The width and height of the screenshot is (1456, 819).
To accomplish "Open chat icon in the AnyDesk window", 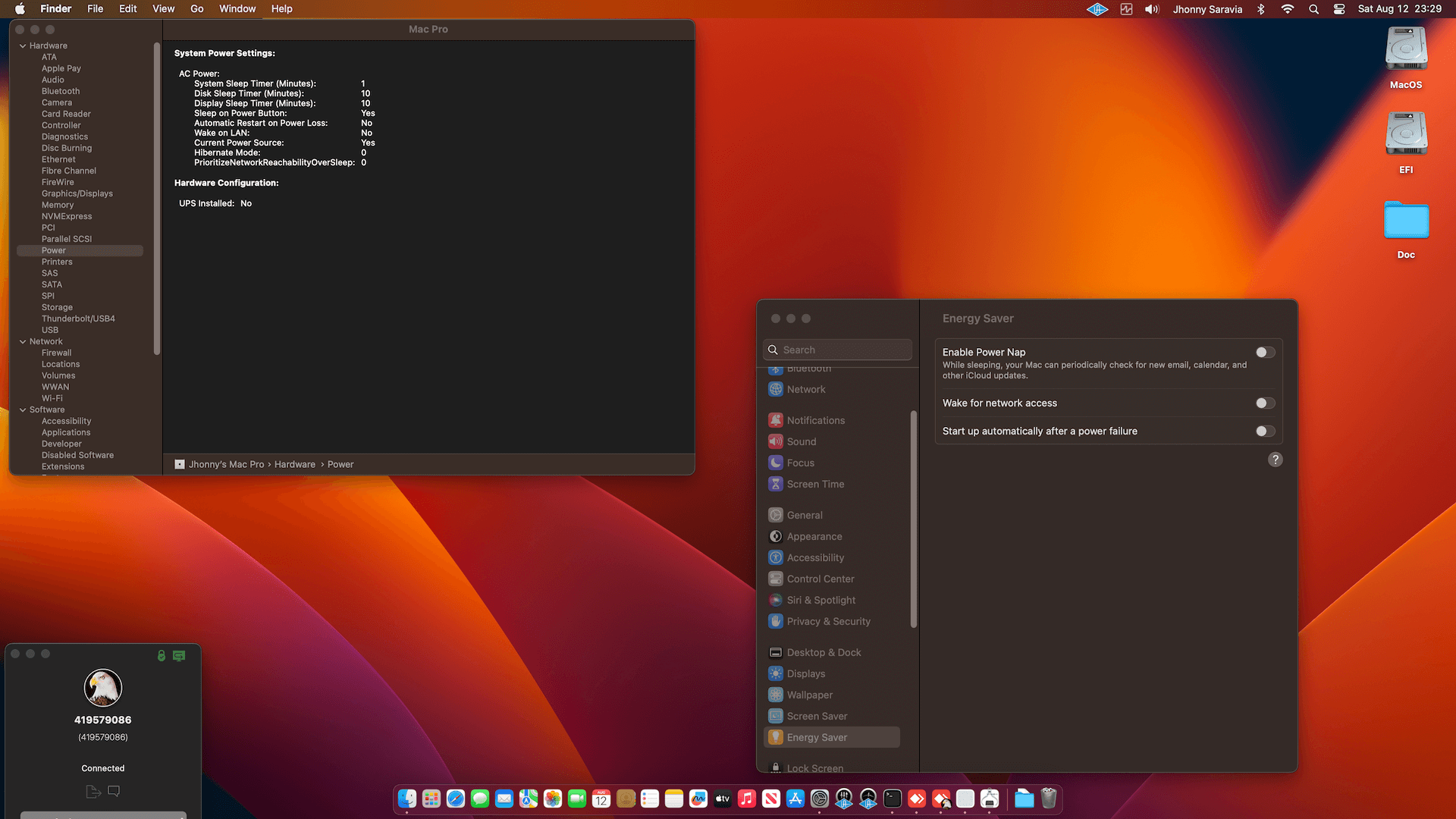I will (114, 791).
